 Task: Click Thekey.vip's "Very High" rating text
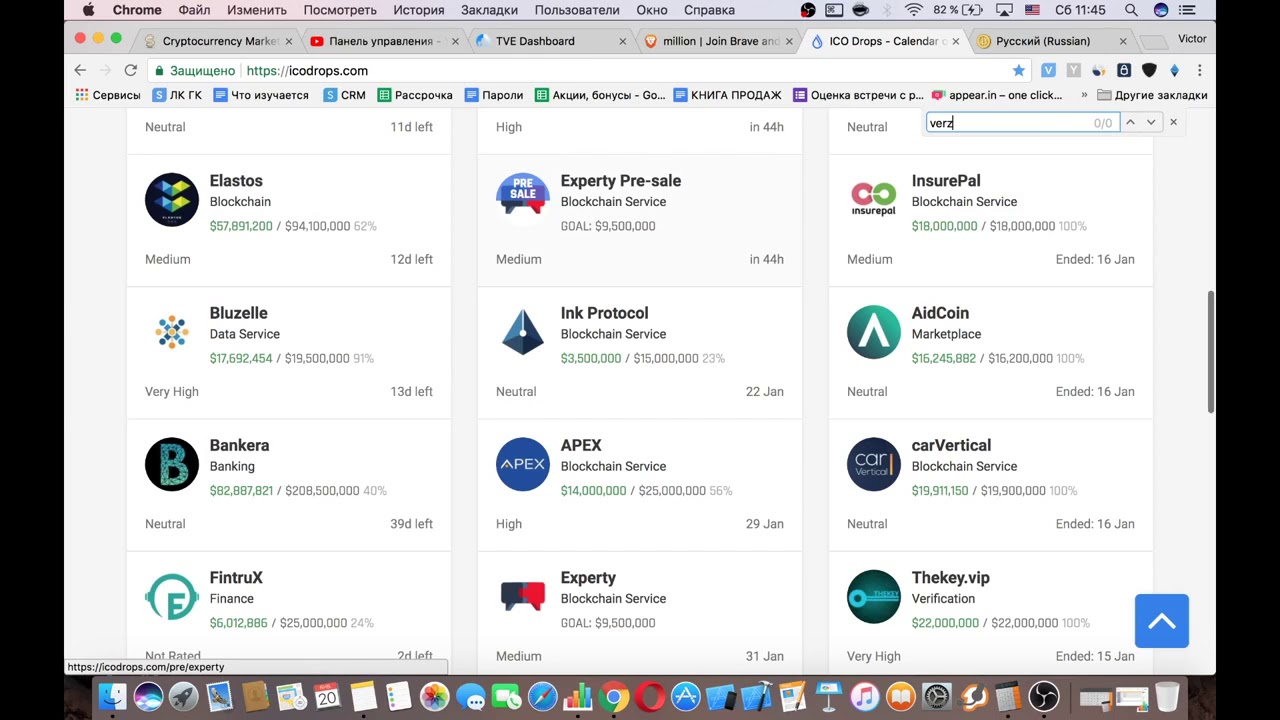click(x=874, y=656)
